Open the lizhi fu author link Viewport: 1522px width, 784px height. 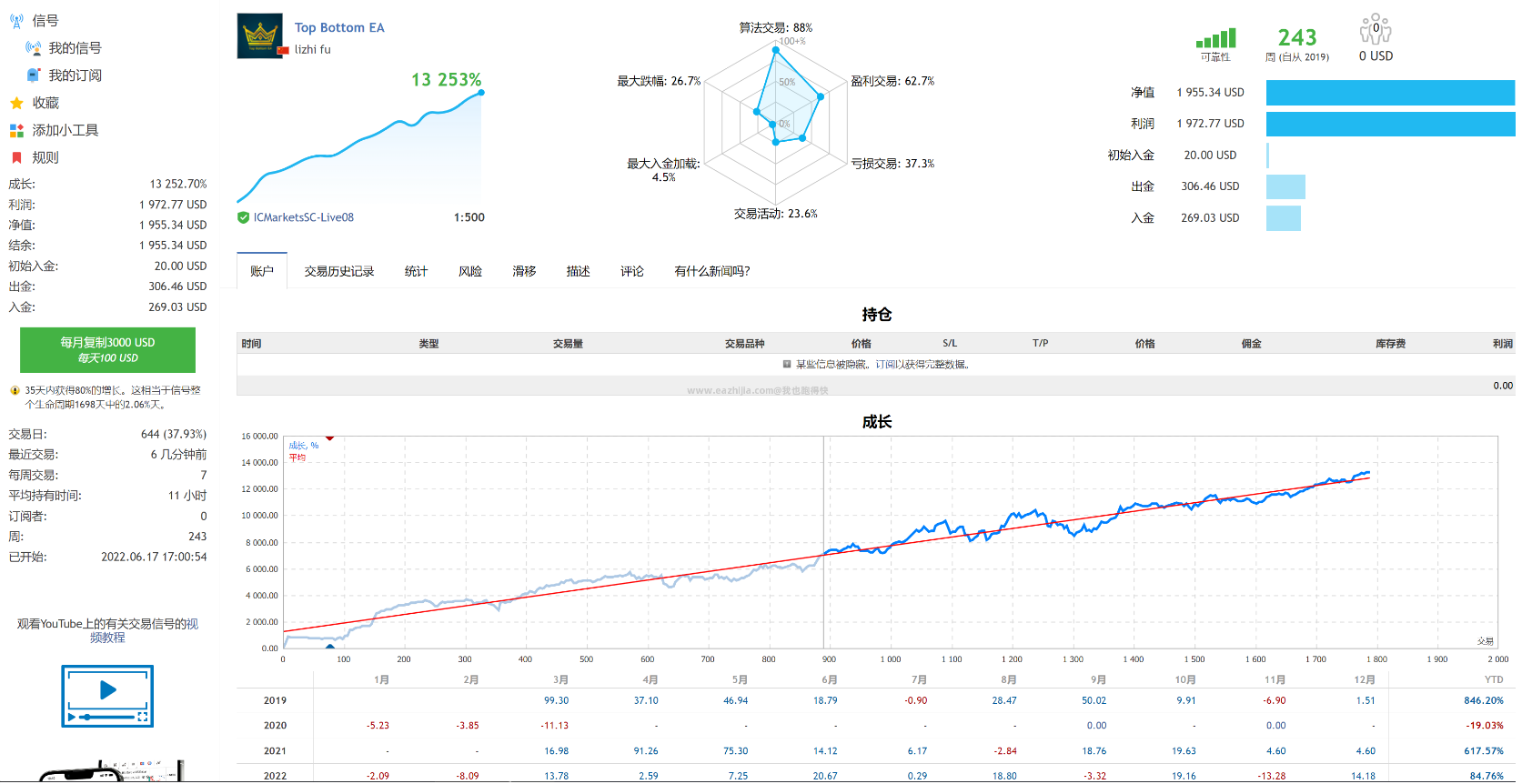tap(313, 50)
